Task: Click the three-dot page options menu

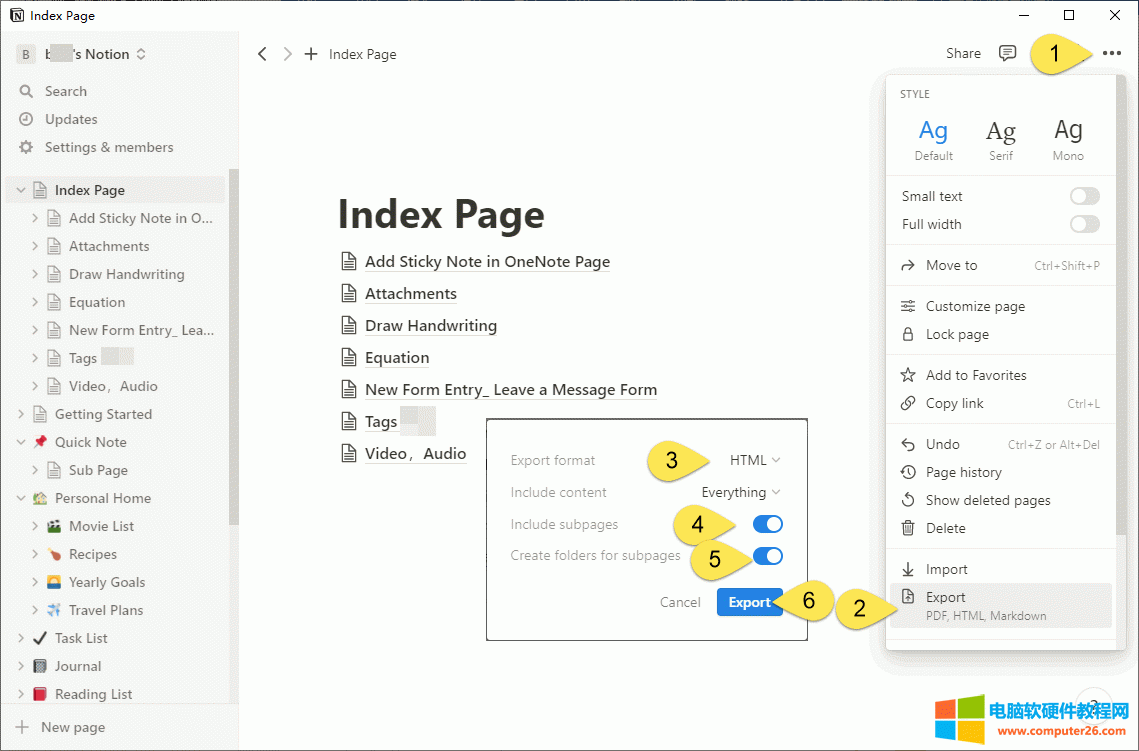Action: tap(1111, 53)
